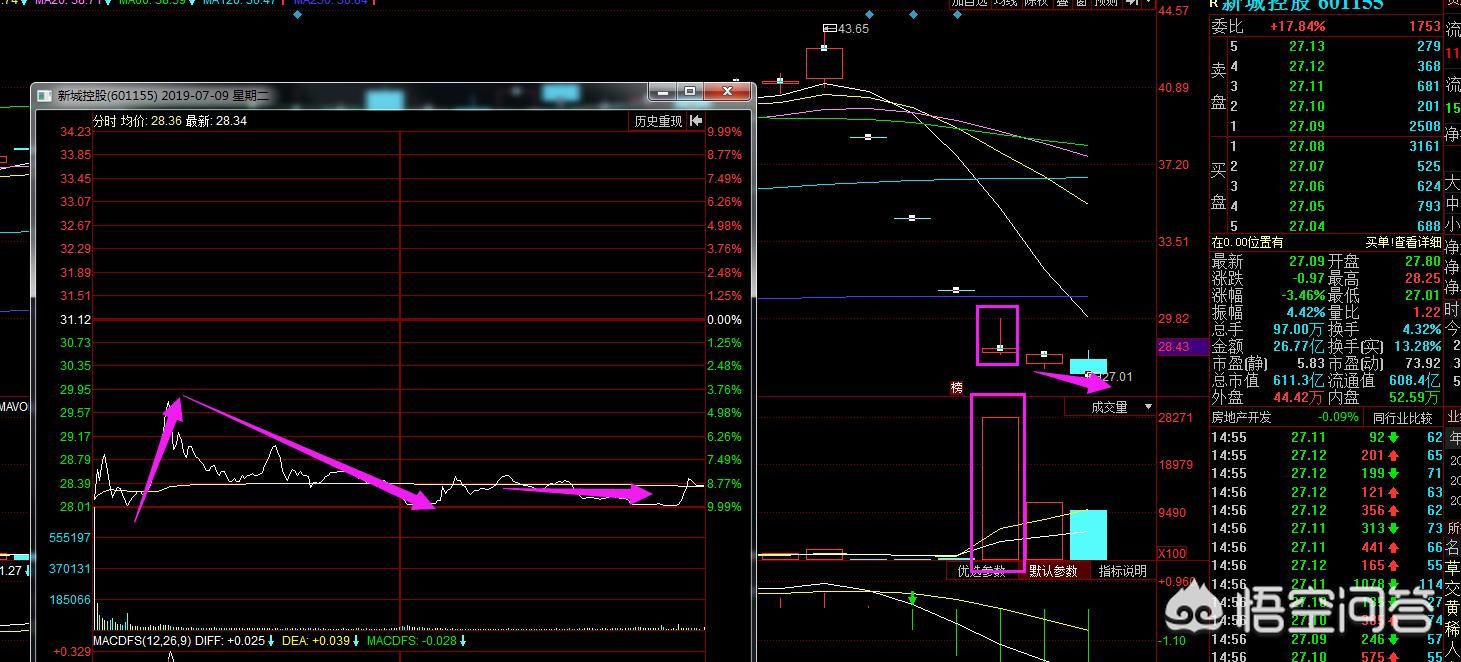Open the 优选参数 tab
Screen dimensions: 1461x662
981,571
